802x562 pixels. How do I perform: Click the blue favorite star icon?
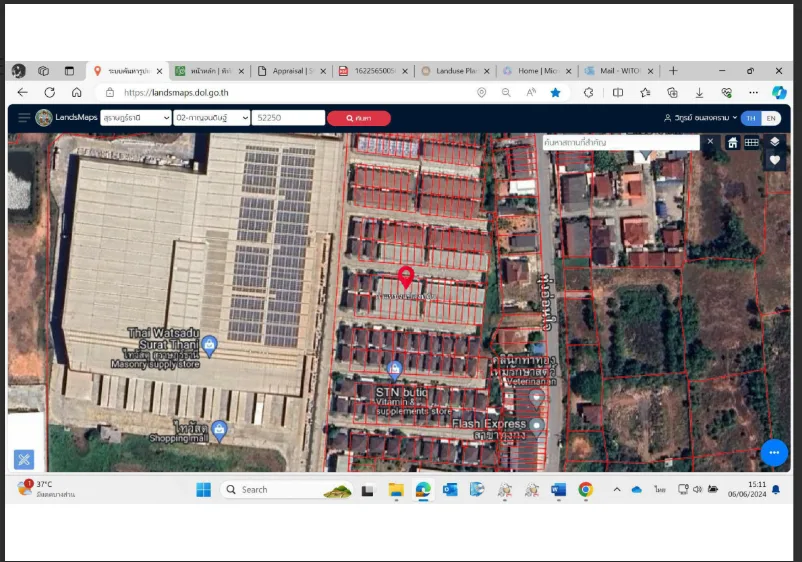point(555,93)
